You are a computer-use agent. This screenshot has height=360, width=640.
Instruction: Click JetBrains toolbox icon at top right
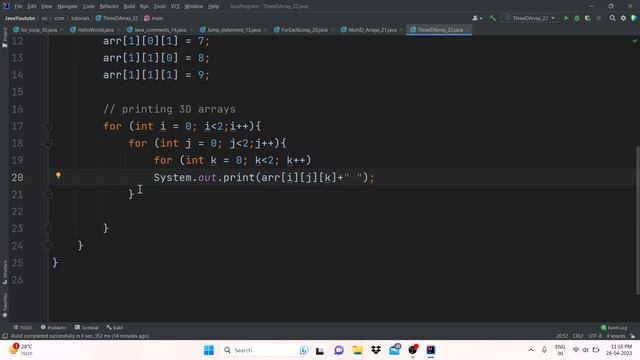634,18
